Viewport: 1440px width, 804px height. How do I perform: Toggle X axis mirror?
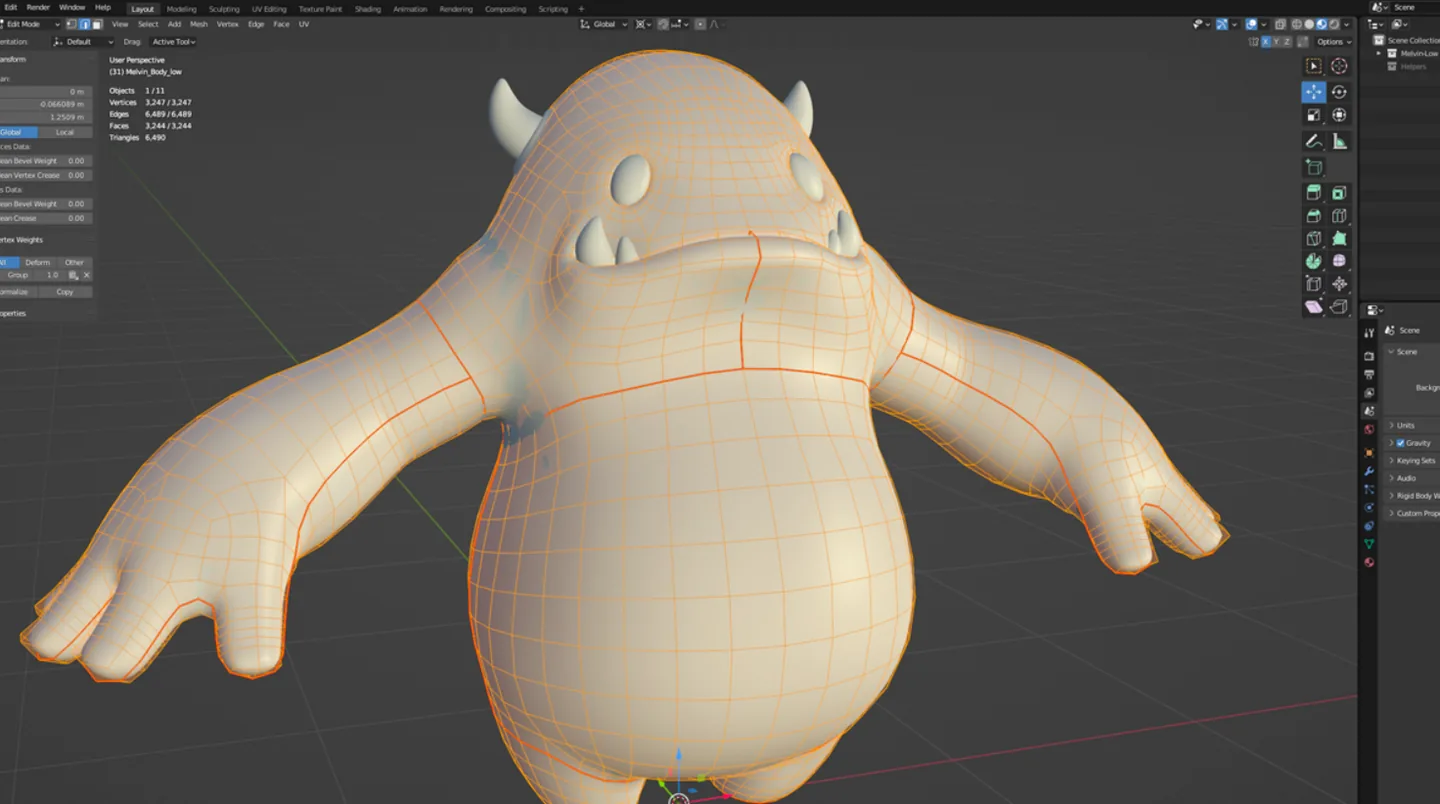[x=1267, y=42]
